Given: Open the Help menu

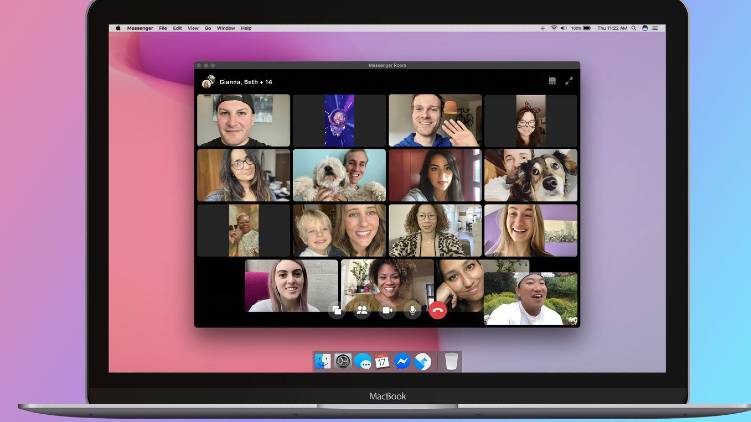Looking at the screenshot, I should tap(246, 28).
